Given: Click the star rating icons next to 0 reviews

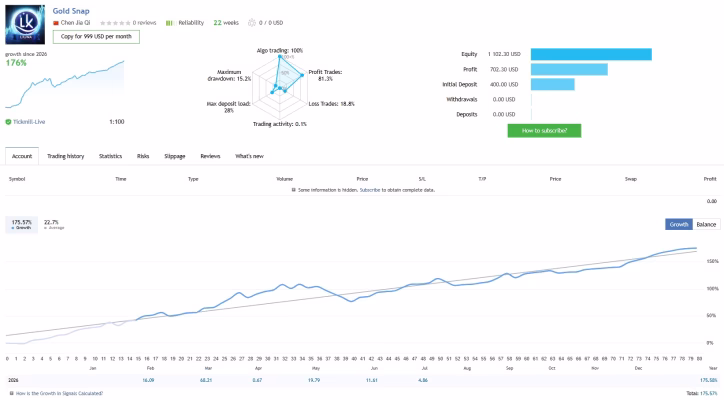Looking at the screenshot, I should point(115,23).
